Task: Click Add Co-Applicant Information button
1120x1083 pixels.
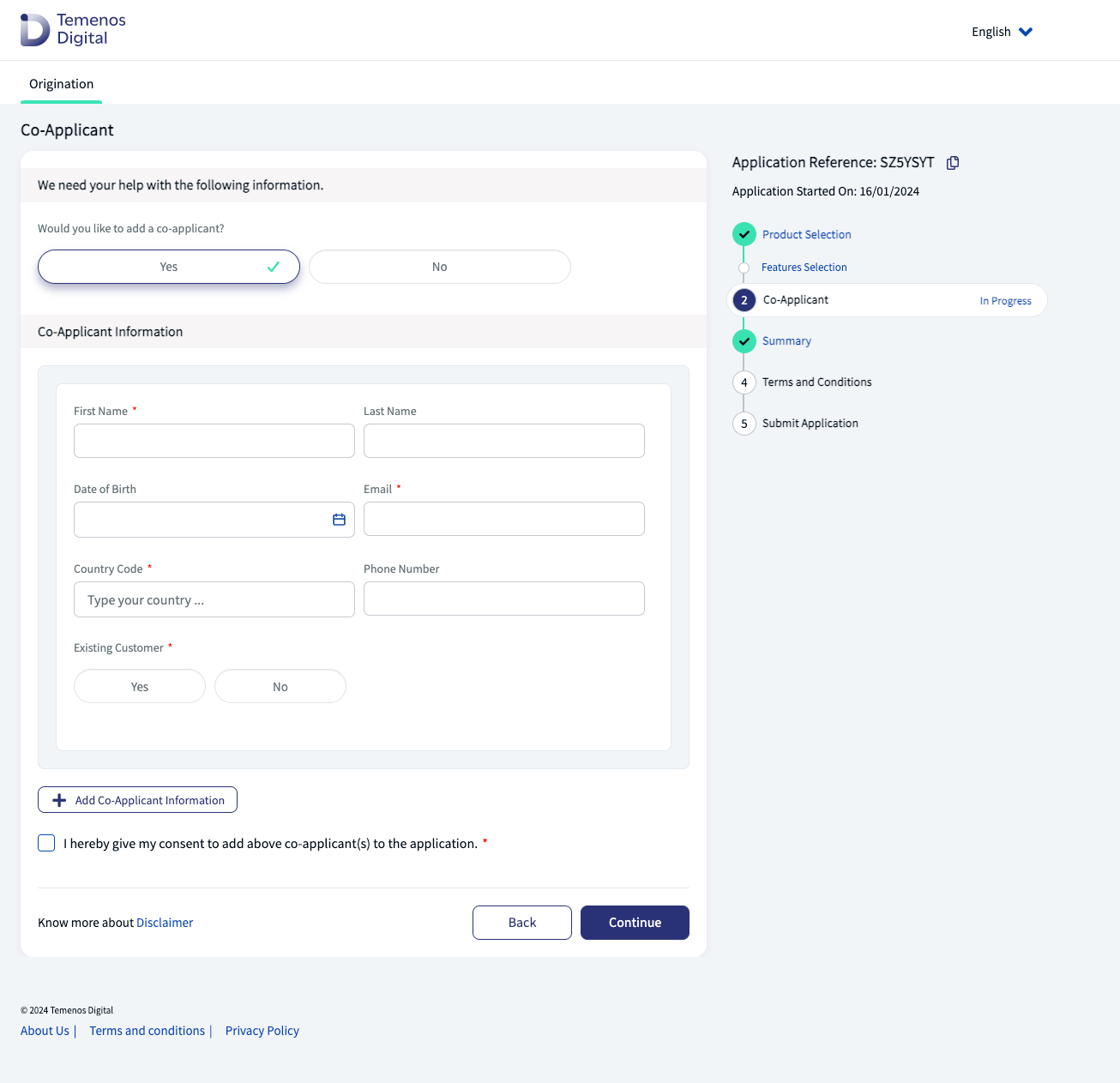Action: (137, 800)
